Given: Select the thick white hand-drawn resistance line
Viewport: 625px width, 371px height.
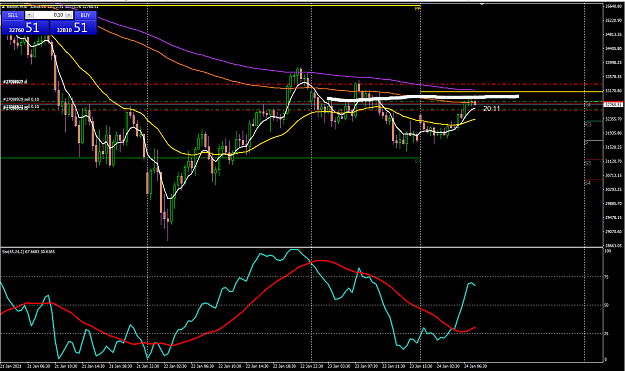Looking at the screenshot, I should (423, 97).
